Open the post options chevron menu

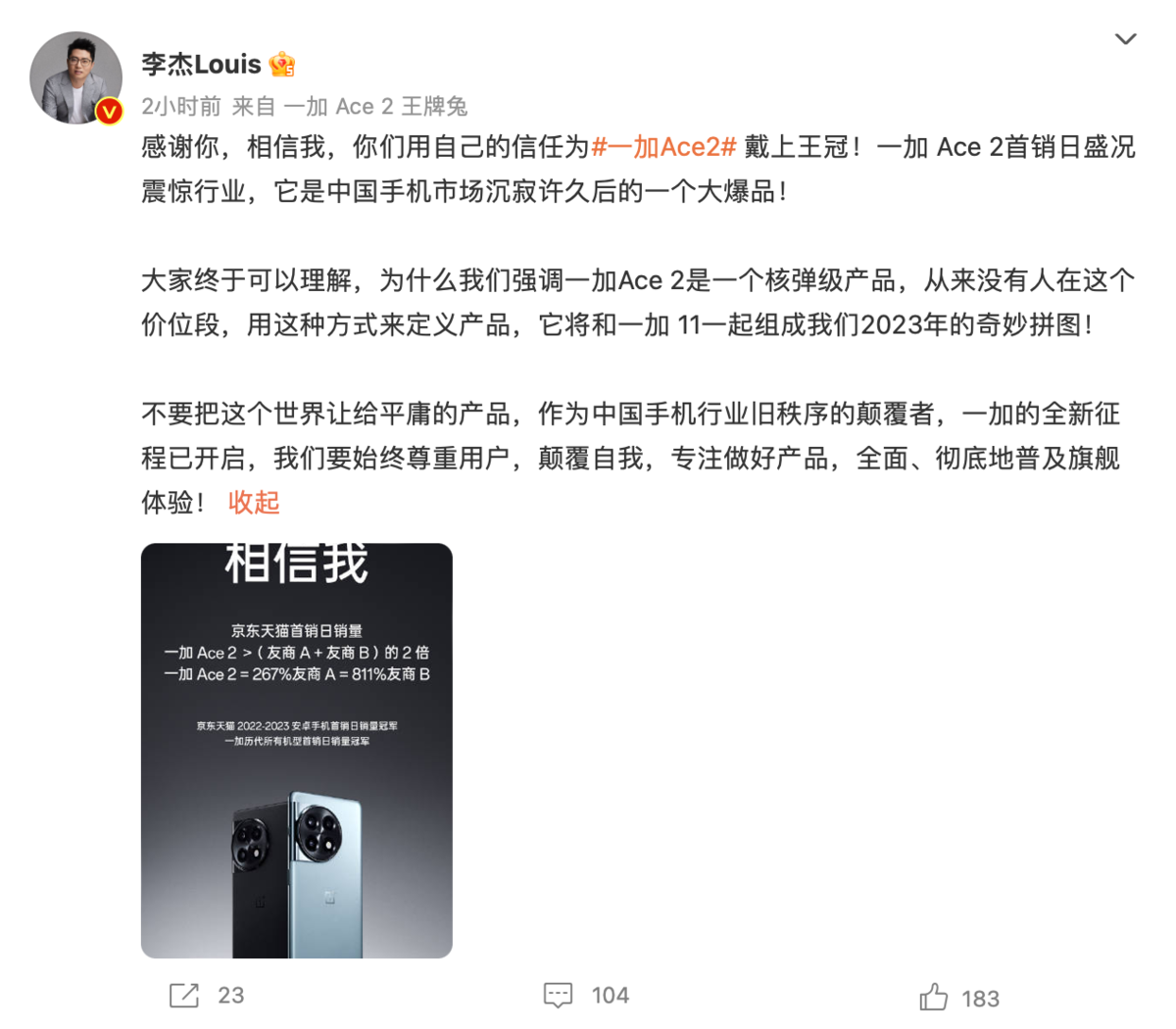point(1125,39)
